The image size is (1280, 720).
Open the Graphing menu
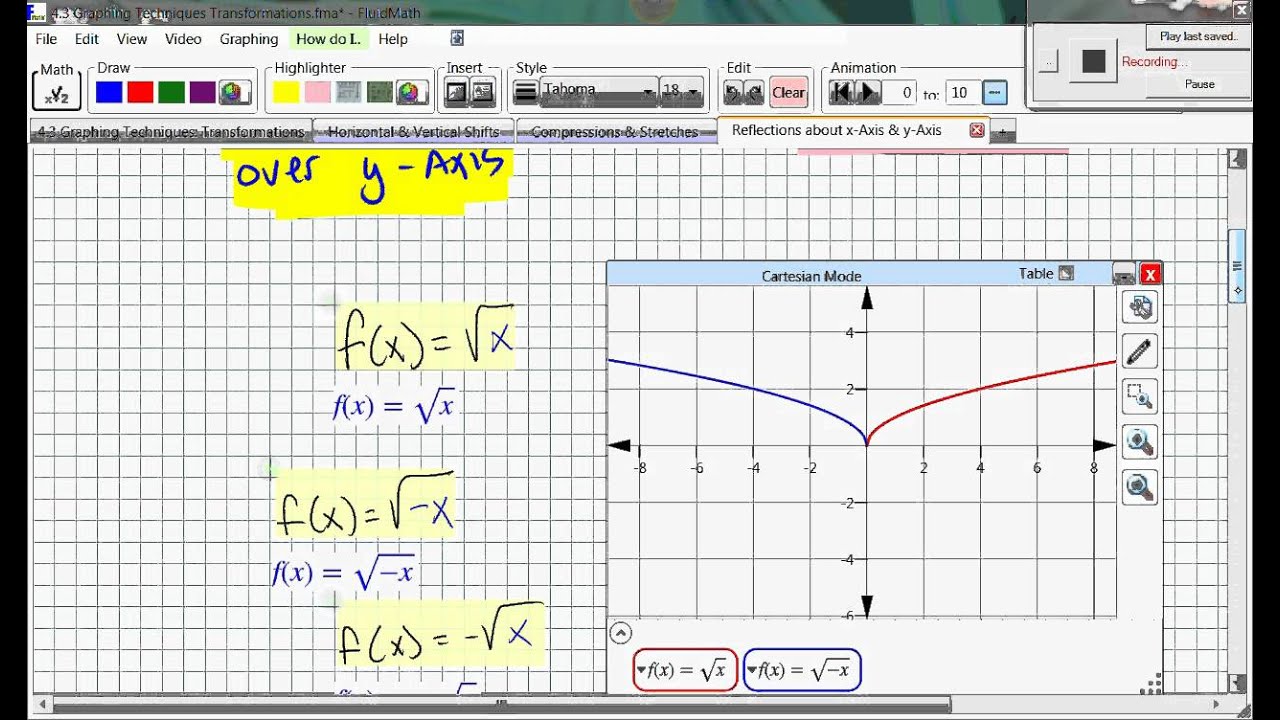pyautogui.click(x=249, y=39)
